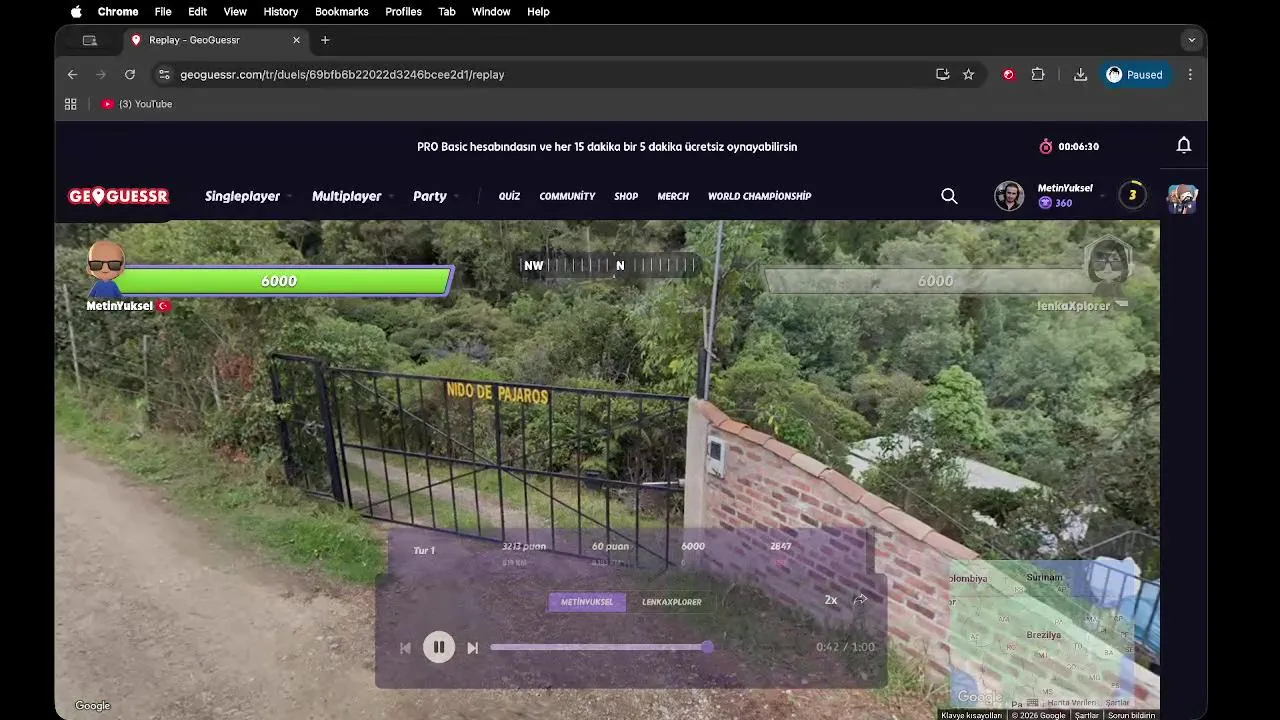Image resolution: width=1280 pixels, height=720 pixels.
Task: Install the app from the address bar
Action: click(x=942, y=74)
